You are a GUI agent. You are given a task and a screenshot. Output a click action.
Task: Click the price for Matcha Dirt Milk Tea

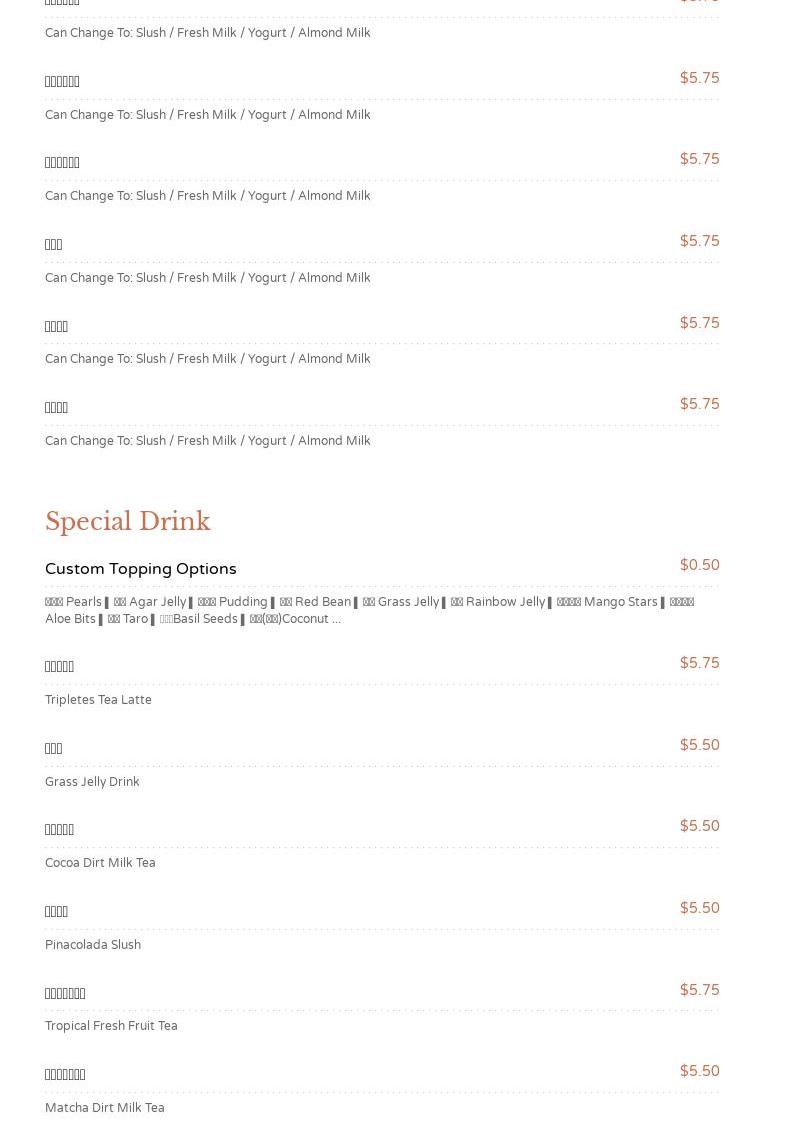[699, 1072]
